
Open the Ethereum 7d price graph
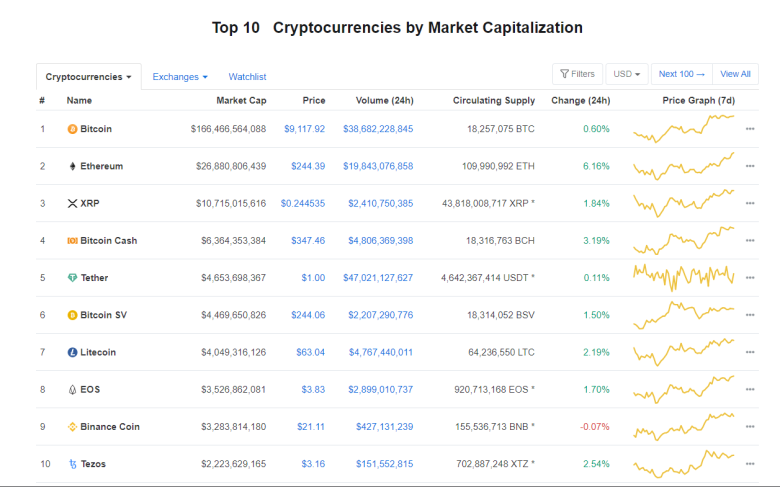tap(683, 166)
